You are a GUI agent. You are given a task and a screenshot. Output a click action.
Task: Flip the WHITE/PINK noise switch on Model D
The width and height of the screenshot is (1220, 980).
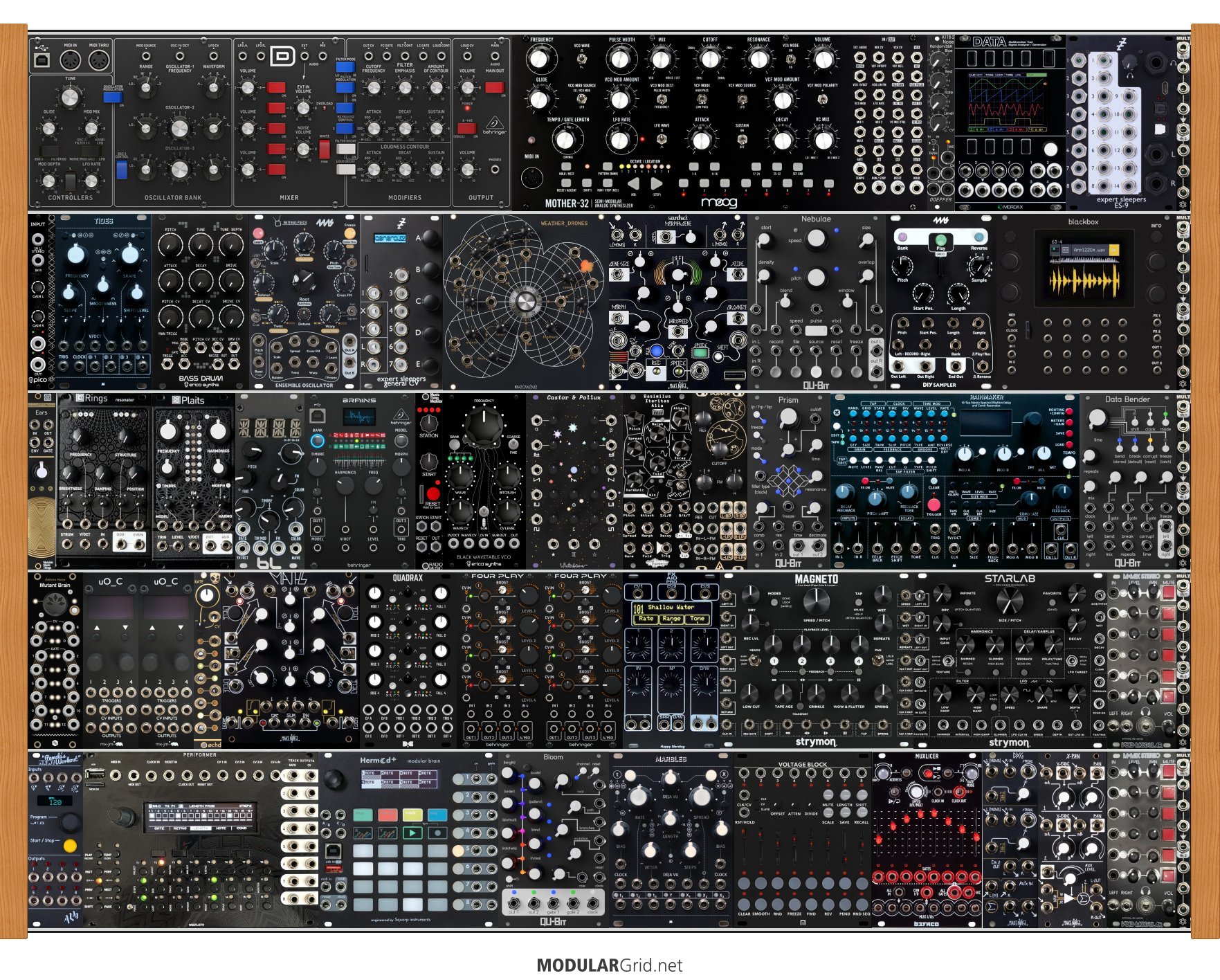pyautogui.click(x=325, y=148)
